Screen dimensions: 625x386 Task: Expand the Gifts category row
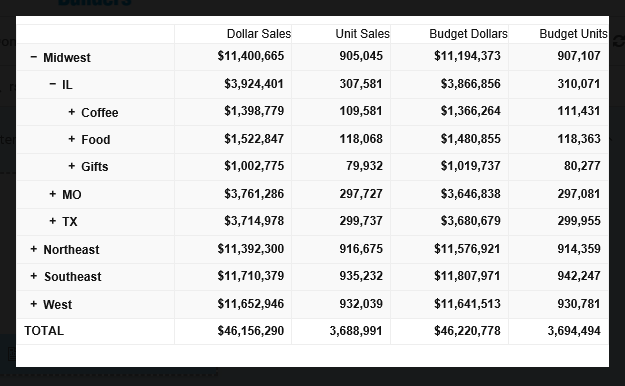click(72, 166)
